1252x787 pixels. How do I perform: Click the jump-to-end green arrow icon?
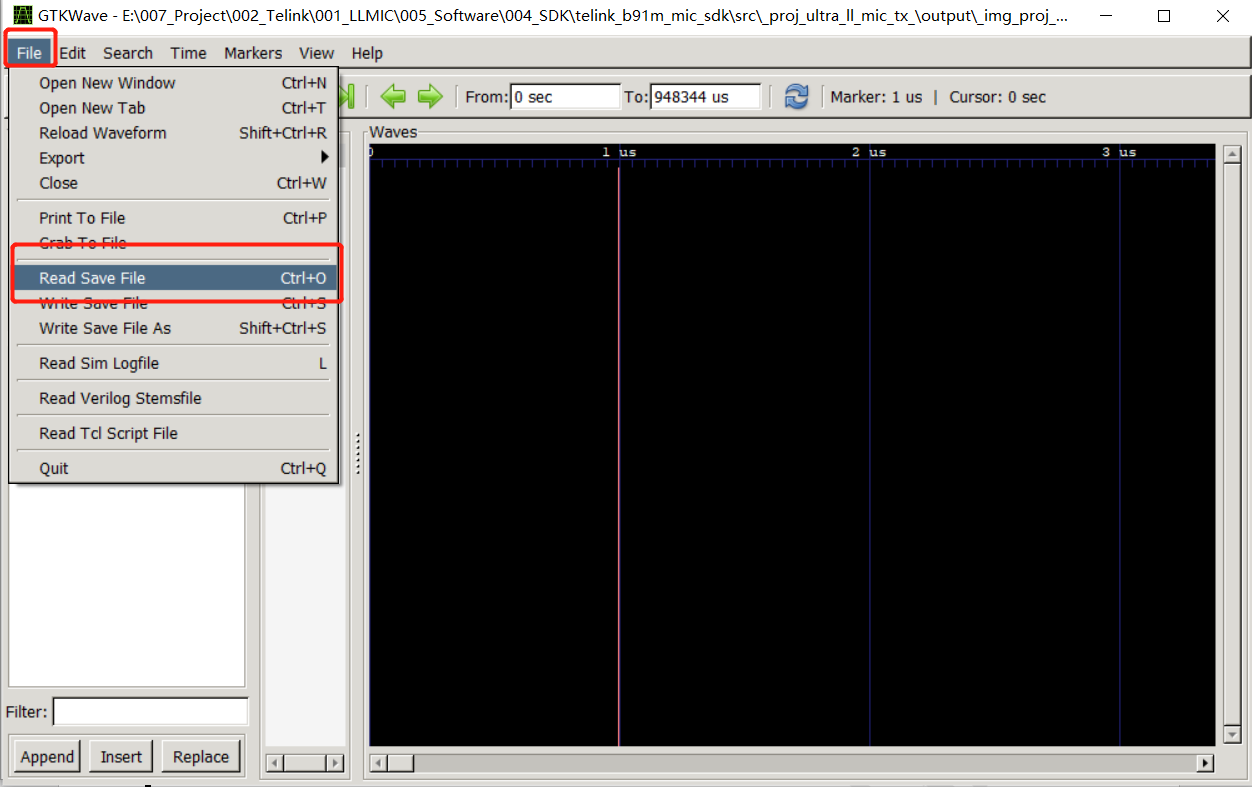(345, 96)
